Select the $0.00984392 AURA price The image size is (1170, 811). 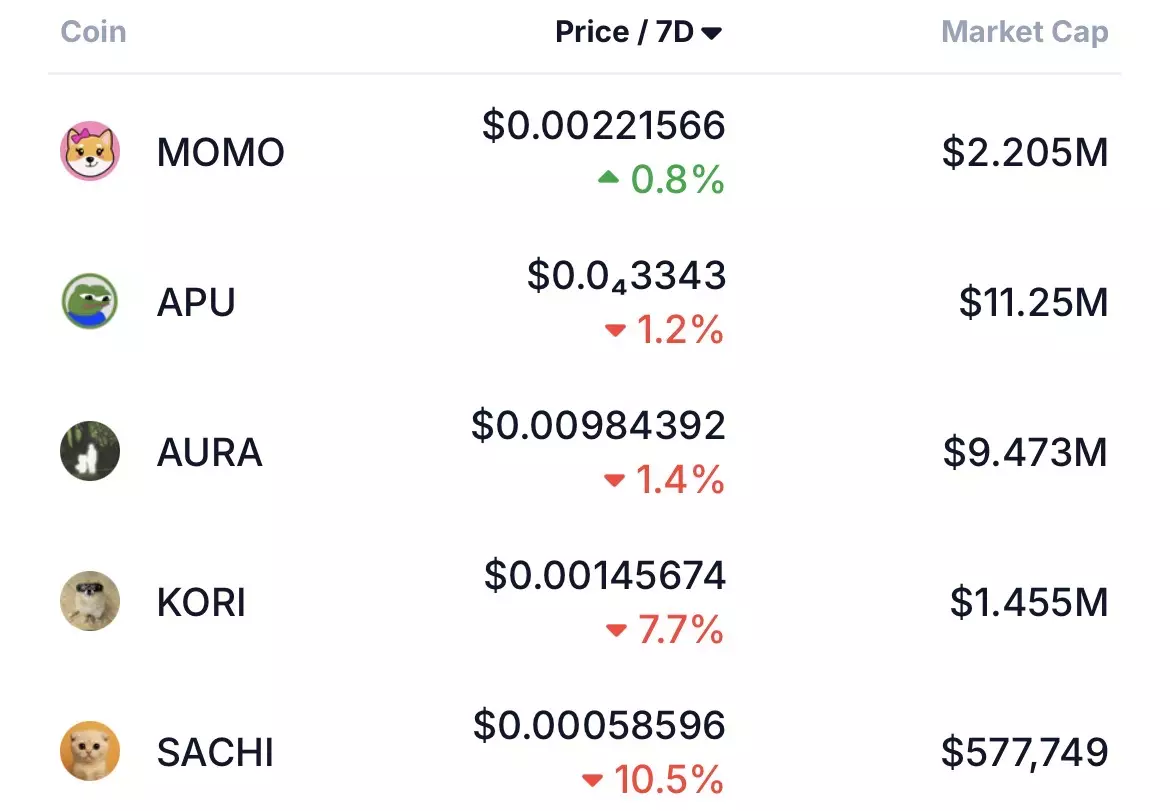(598, 425)
